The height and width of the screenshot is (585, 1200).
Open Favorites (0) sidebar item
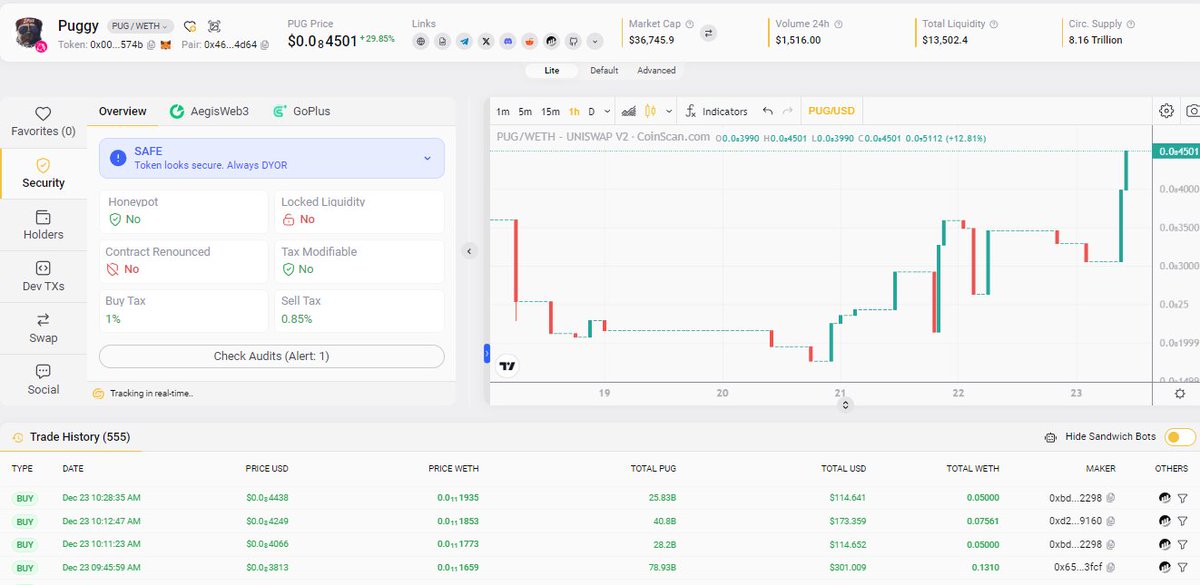tap(43, 122)
